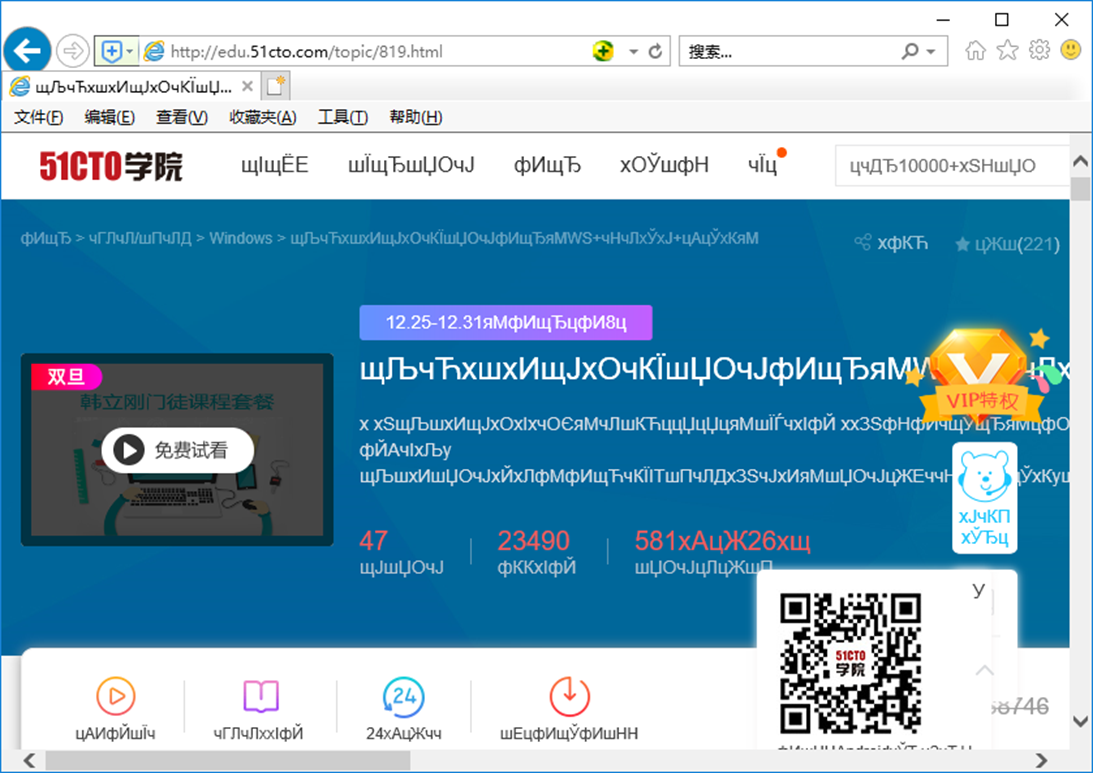Click the site search field with 10000+ placeholder
This screenshot has height=773, width=1093.
(x=952, y=166)
